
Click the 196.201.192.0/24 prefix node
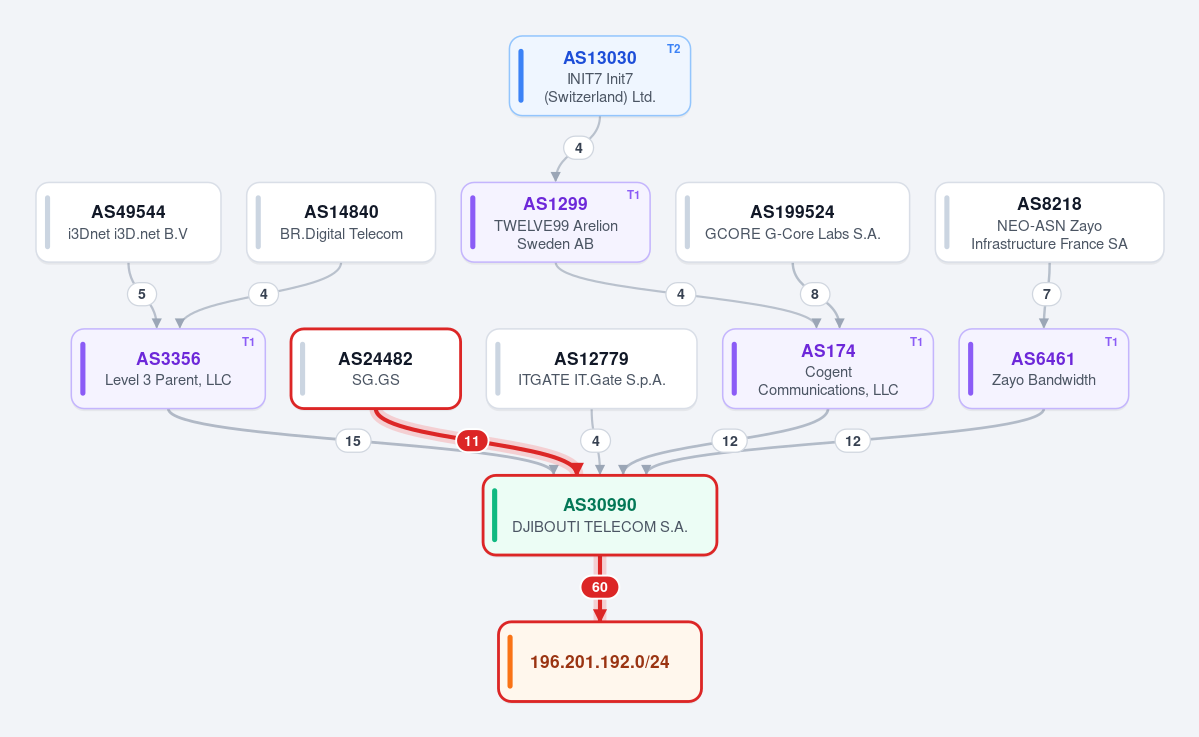point(600,661)
